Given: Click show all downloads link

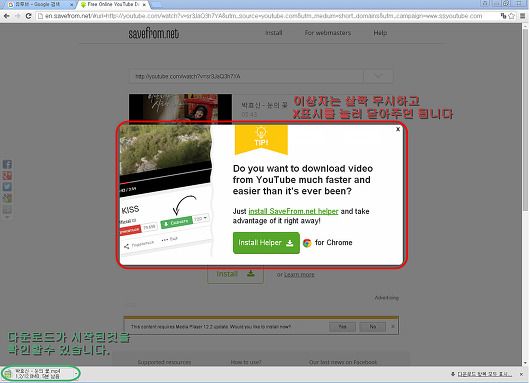Looking at the screenshot, I should (x=484, y=374).
